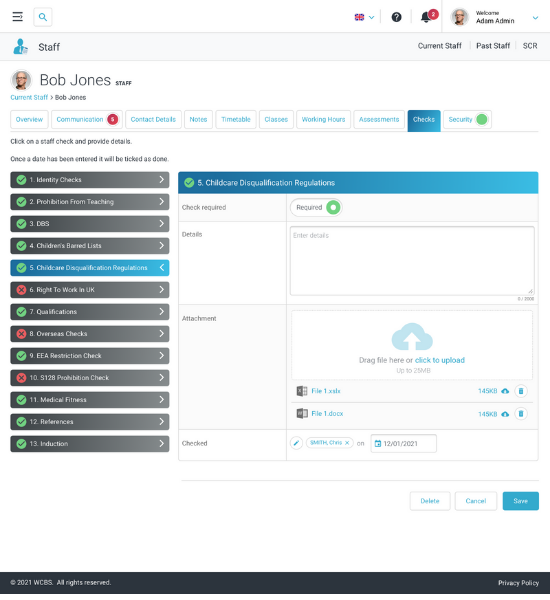The image size is (550, 600).
Task: Remove SMITH, Chris tag with X
Action: click(x=347, y=443)
